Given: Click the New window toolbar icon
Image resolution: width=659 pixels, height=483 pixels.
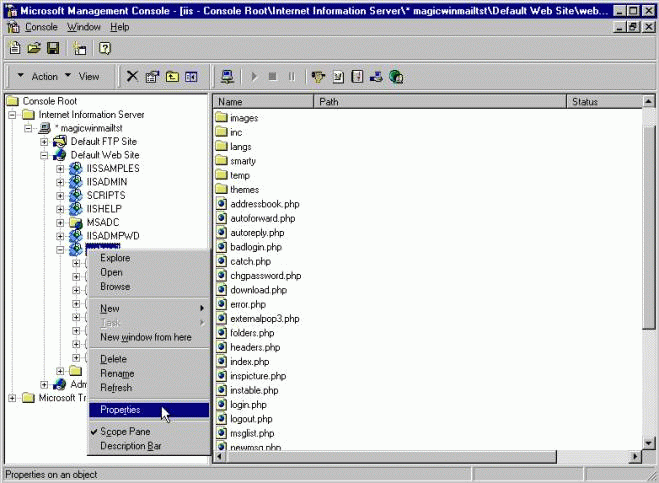Looking at the screenshot, I should point(79,48).
